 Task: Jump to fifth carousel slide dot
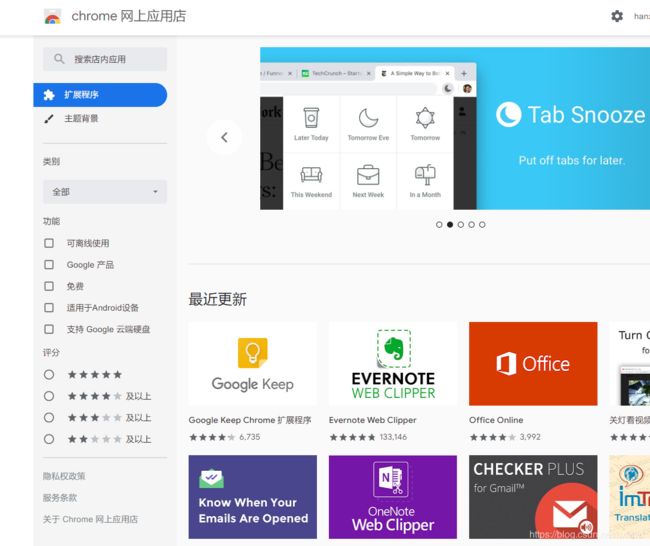click(x=482, y=225)
